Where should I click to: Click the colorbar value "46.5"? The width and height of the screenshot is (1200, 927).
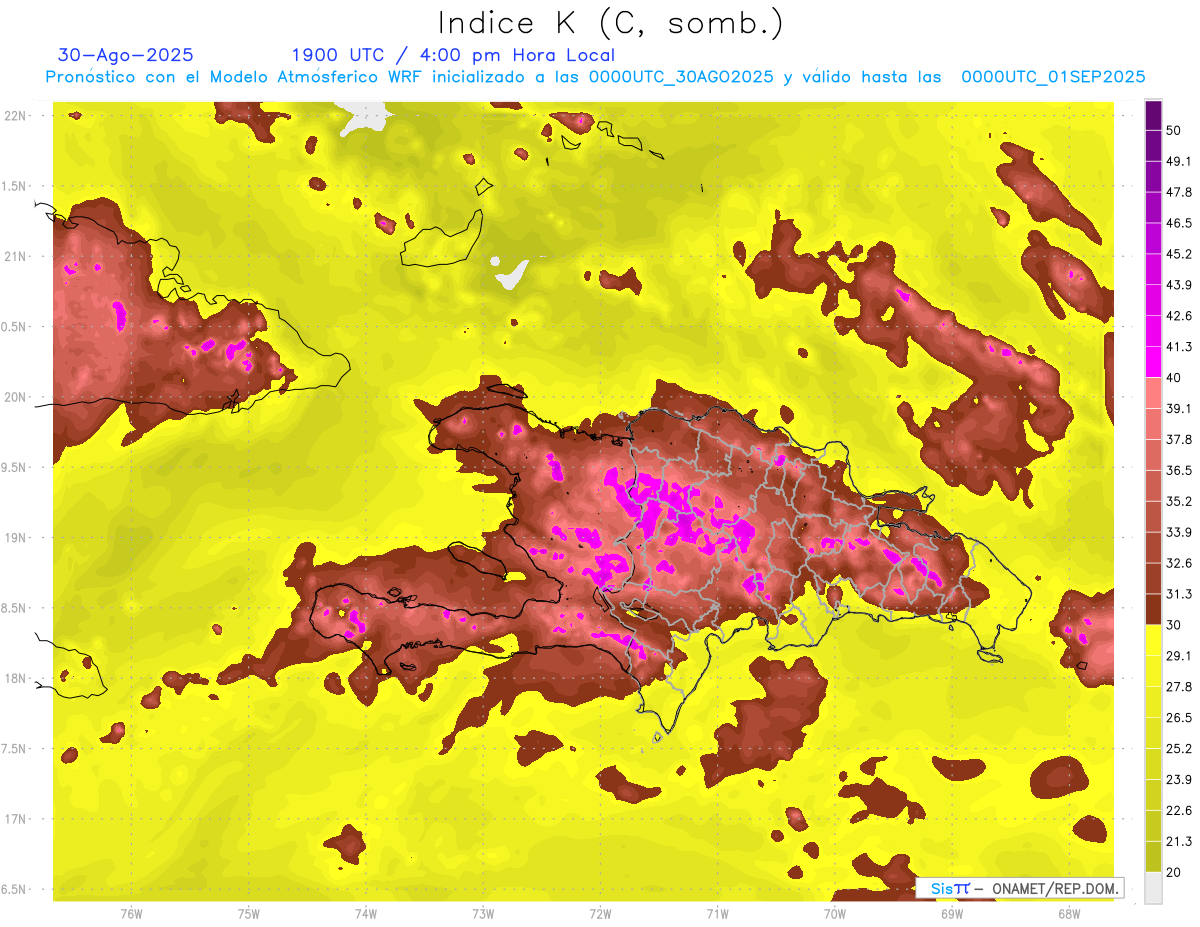(1179, 223)
